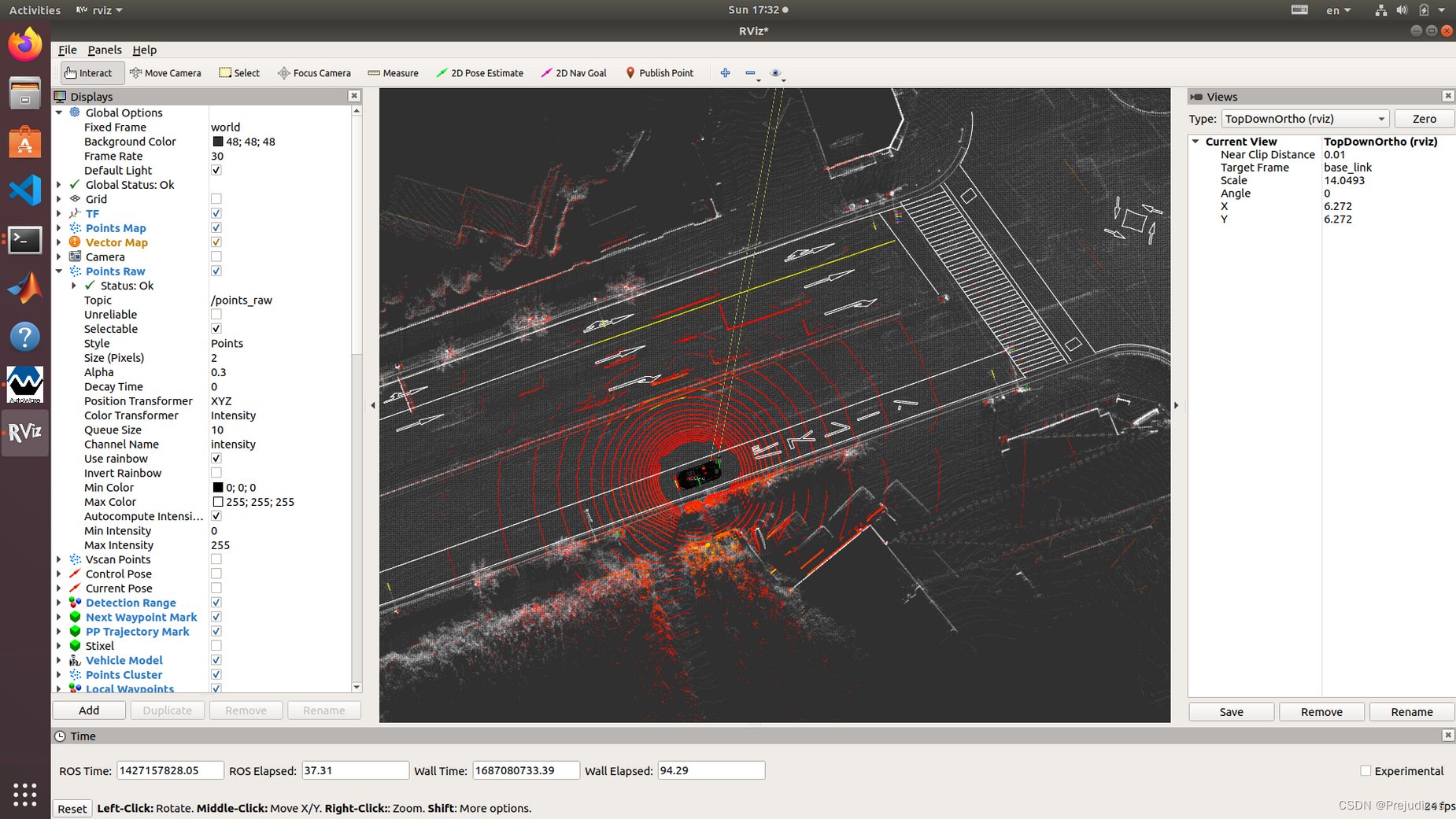This screenshot has width=1456, height=819.
Task: Check the Experimental checkbox
Action: click(1366, 770)
